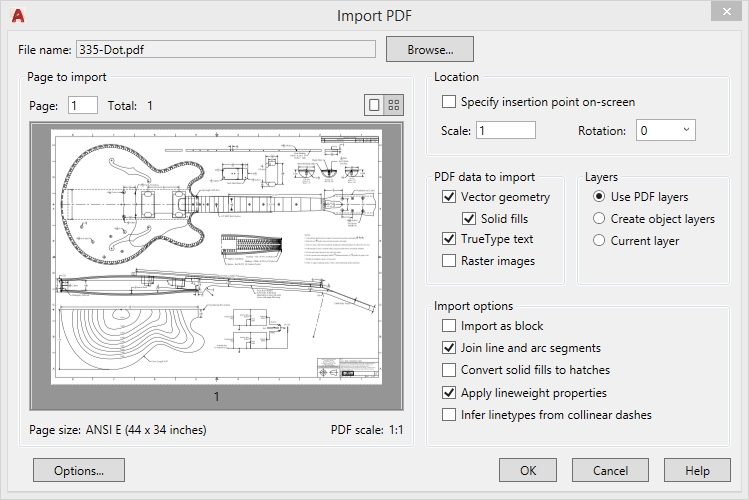The image size is (749, 500).
Task: Open the Options... dialog
Action: pyautogui.click(x=79, y=470)
